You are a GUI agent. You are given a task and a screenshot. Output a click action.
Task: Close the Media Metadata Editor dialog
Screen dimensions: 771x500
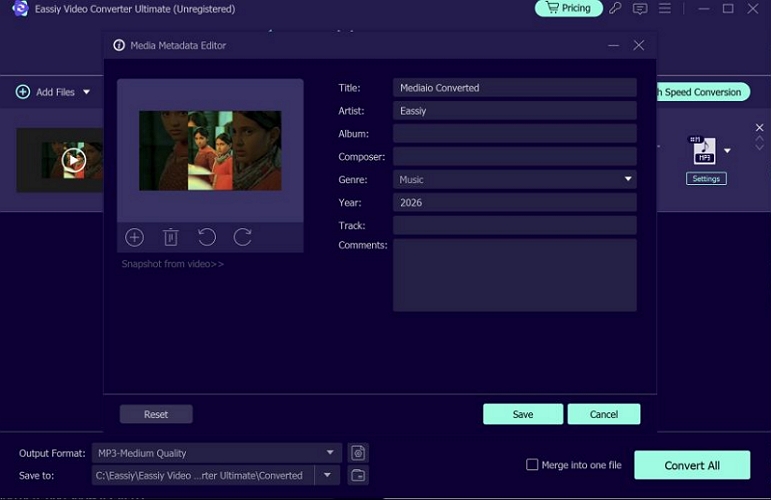[639, 45]
